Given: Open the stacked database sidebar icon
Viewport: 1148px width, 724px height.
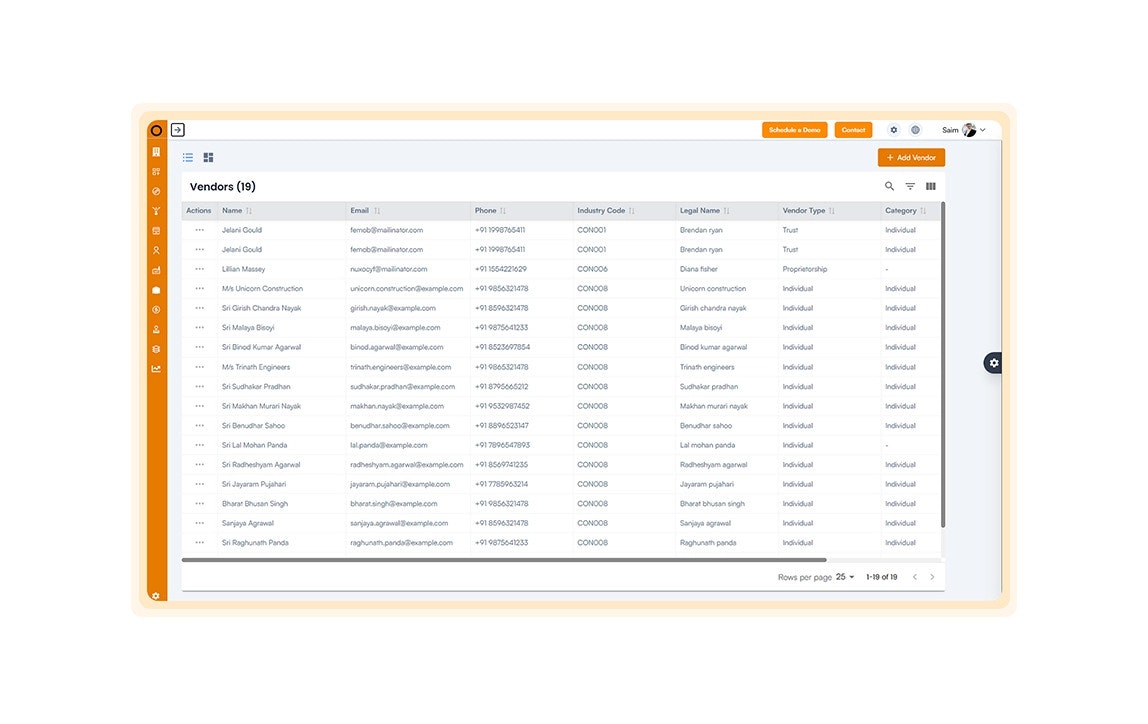Looking at the screenshot, I should tap(156, 349).
